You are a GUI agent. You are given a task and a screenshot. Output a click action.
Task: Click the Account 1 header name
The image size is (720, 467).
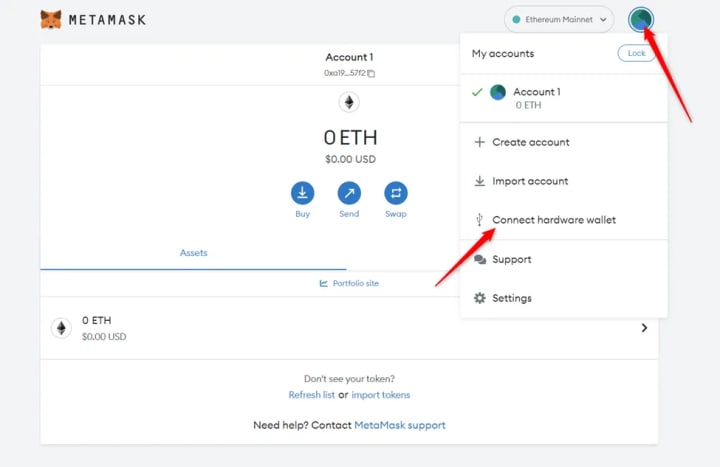tap(349, 57)
